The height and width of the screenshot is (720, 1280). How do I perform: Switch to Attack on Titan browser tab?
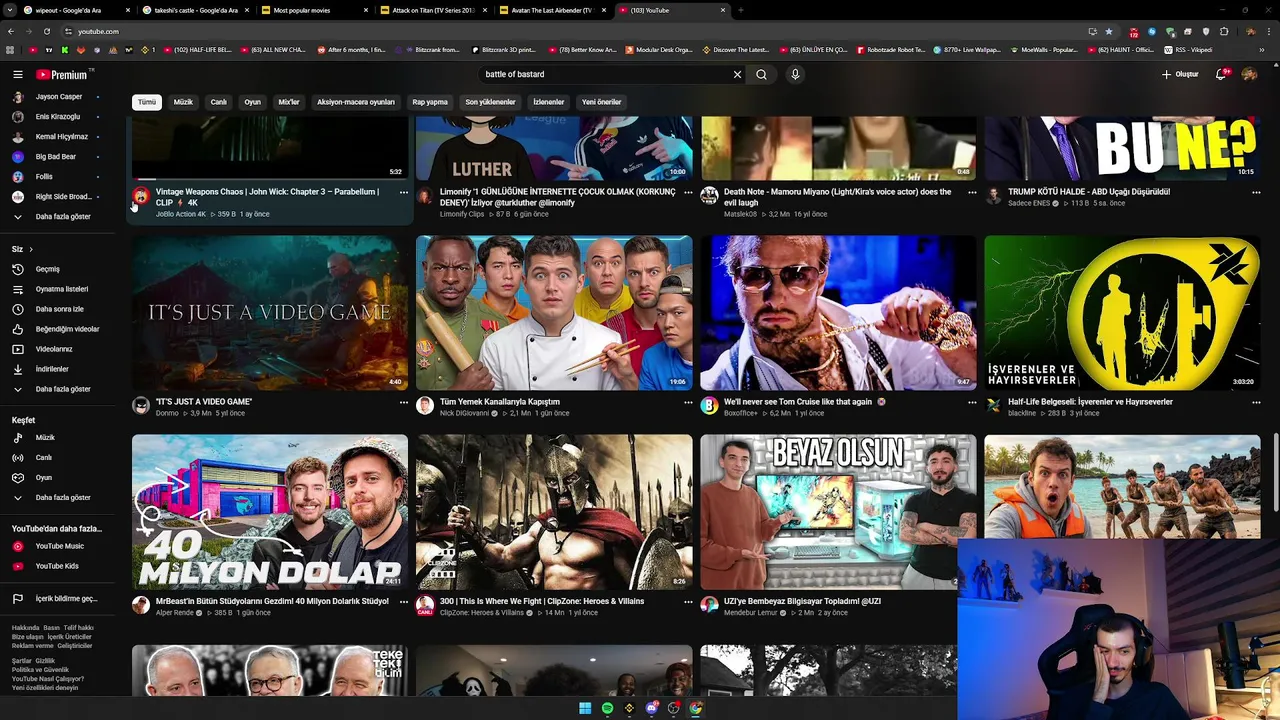pos(433,10)
